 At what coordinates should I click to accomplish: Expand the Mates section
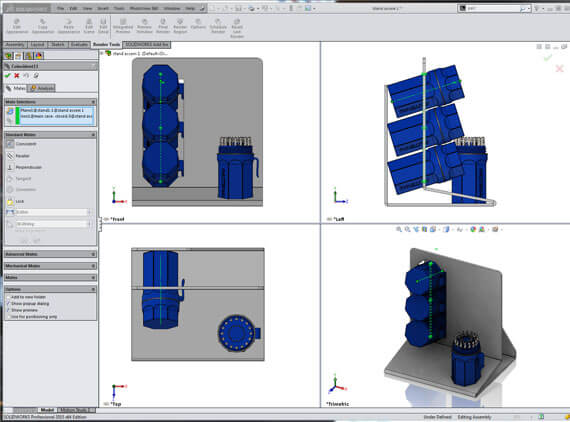click(x=93, y=277)
